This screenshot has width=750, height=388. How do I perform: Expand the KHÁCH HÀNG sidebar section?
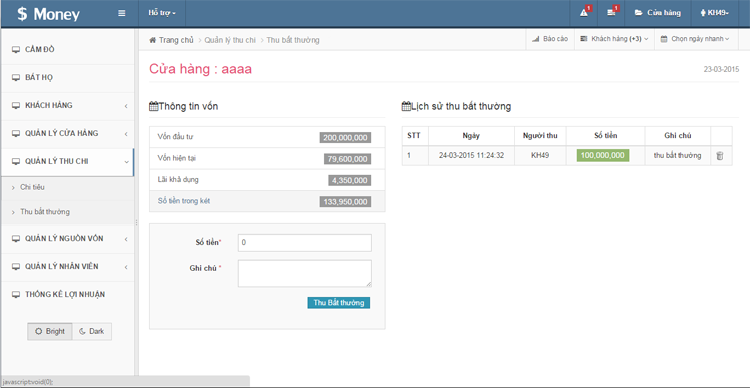pyautogui.click(x=67, y=105)
